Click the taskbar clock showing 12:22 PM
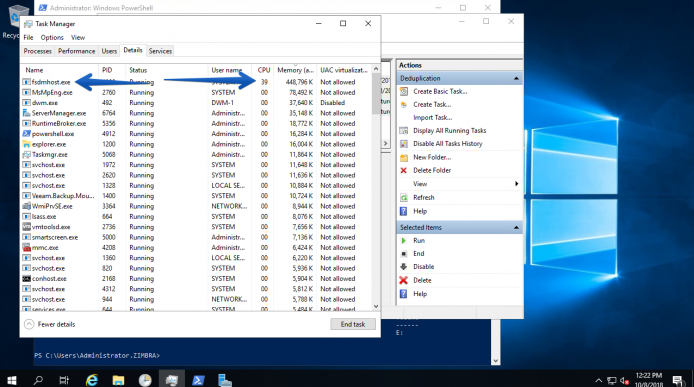This screenshot has height=387, width=694. (x=649, y=380)
